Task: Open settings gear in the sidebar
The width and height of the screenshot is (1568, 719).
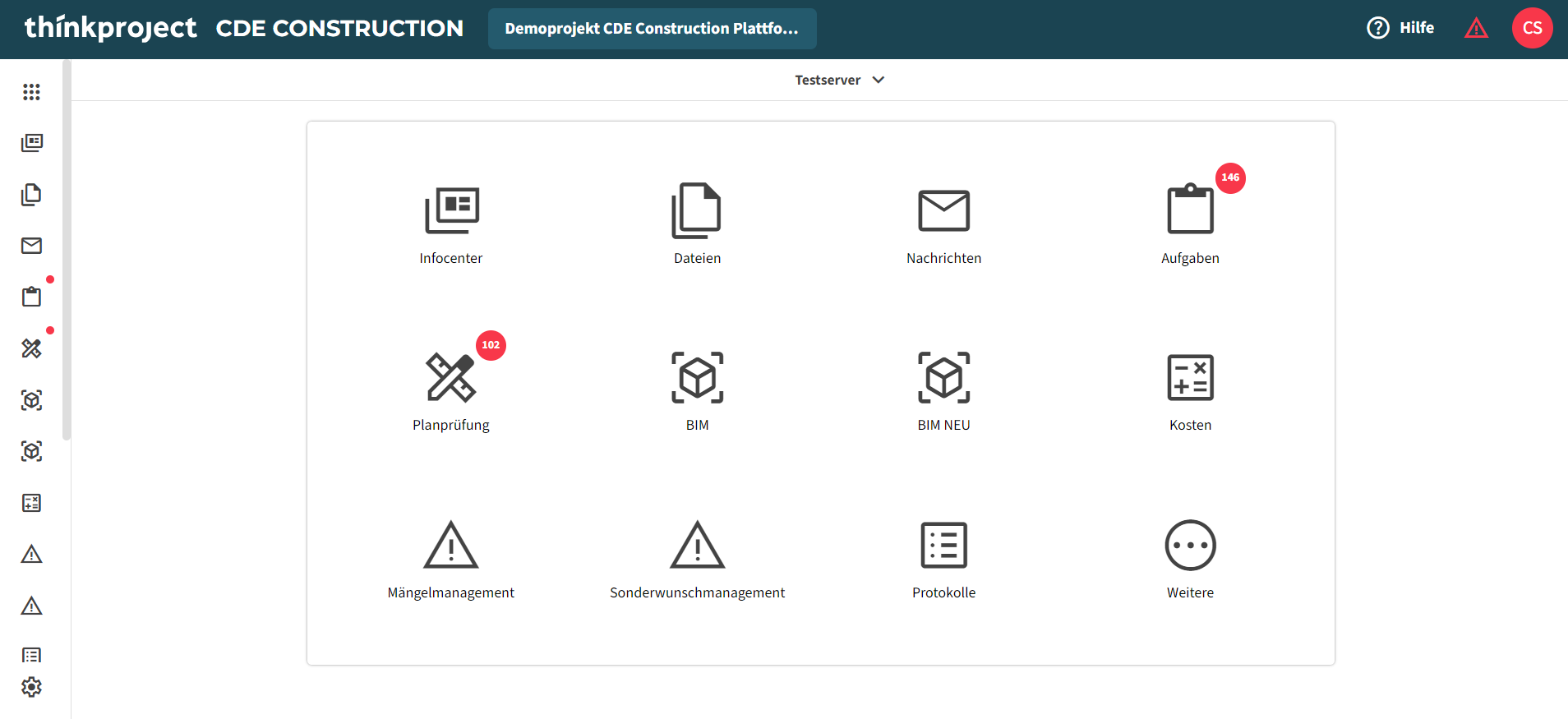Action: [x=31, y=687]
